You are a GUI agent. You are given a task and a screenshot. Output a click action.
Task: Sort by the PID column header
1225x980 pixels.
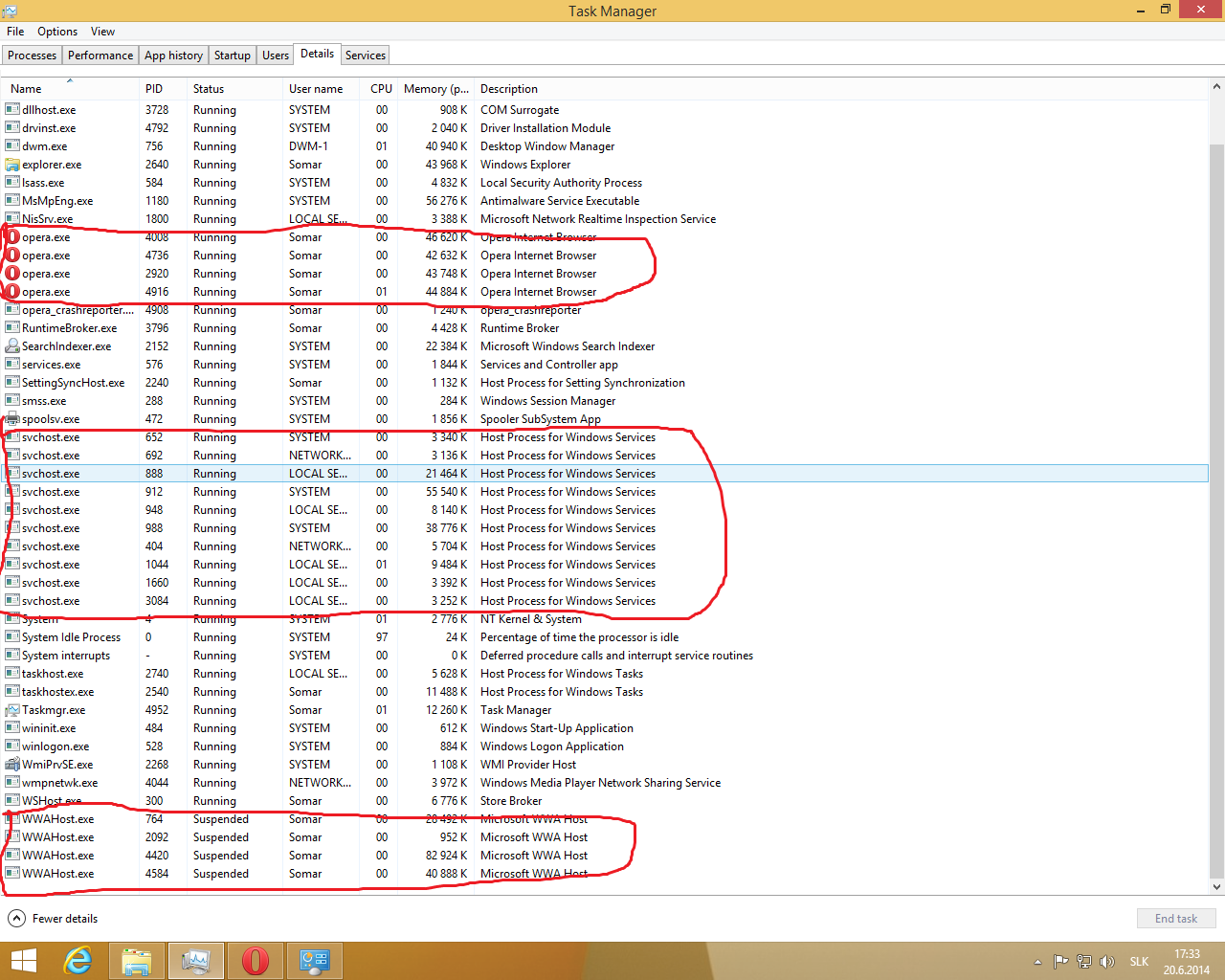click(163, 89)
